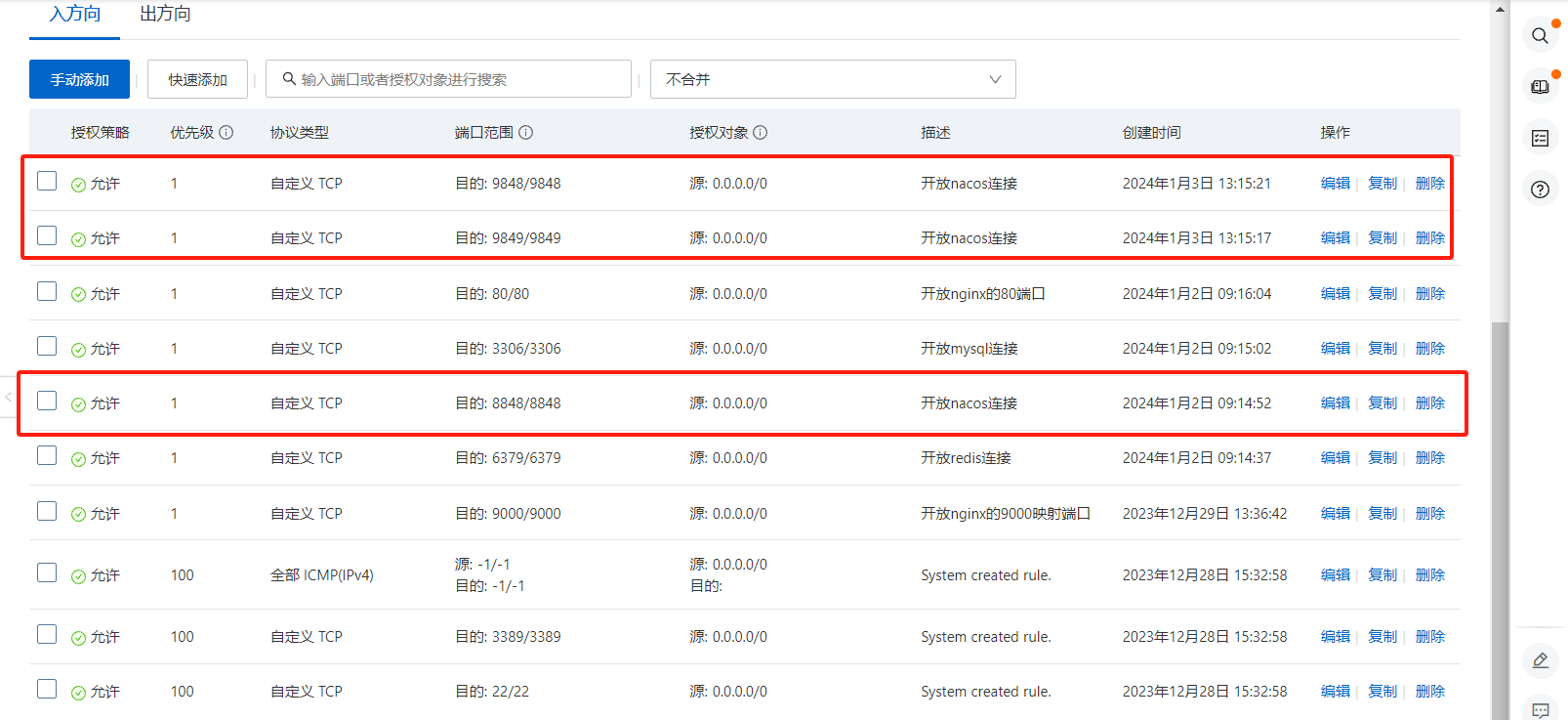Click timestamp 2023年12月29日 13:36:42

point(1205,514)
